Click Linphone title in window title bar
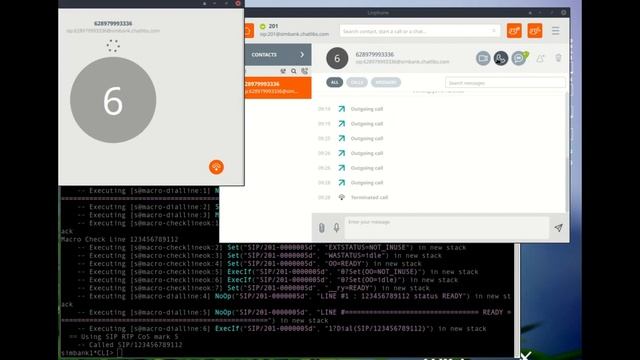 click(x=378, y=13)
